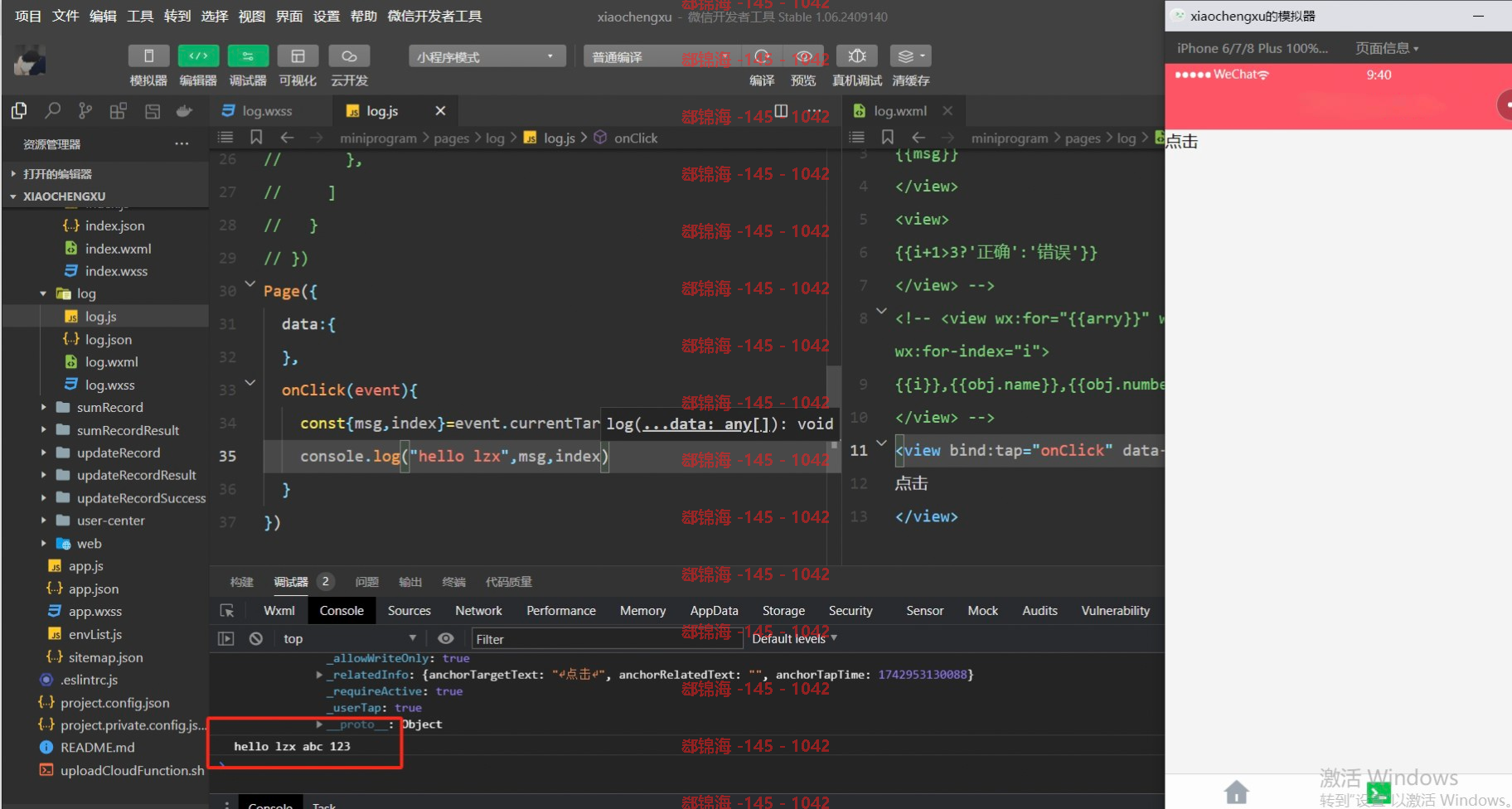Open source control branch icon
Viewport: 1512px width, 809px height.
85,110
